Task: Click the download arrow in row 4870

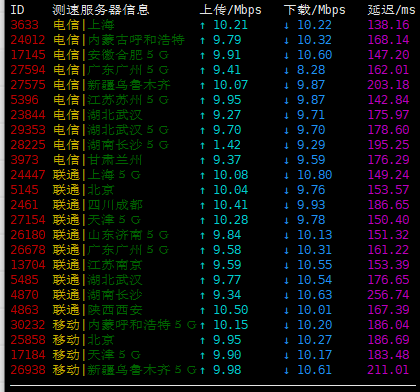Action: click(286, 295)
